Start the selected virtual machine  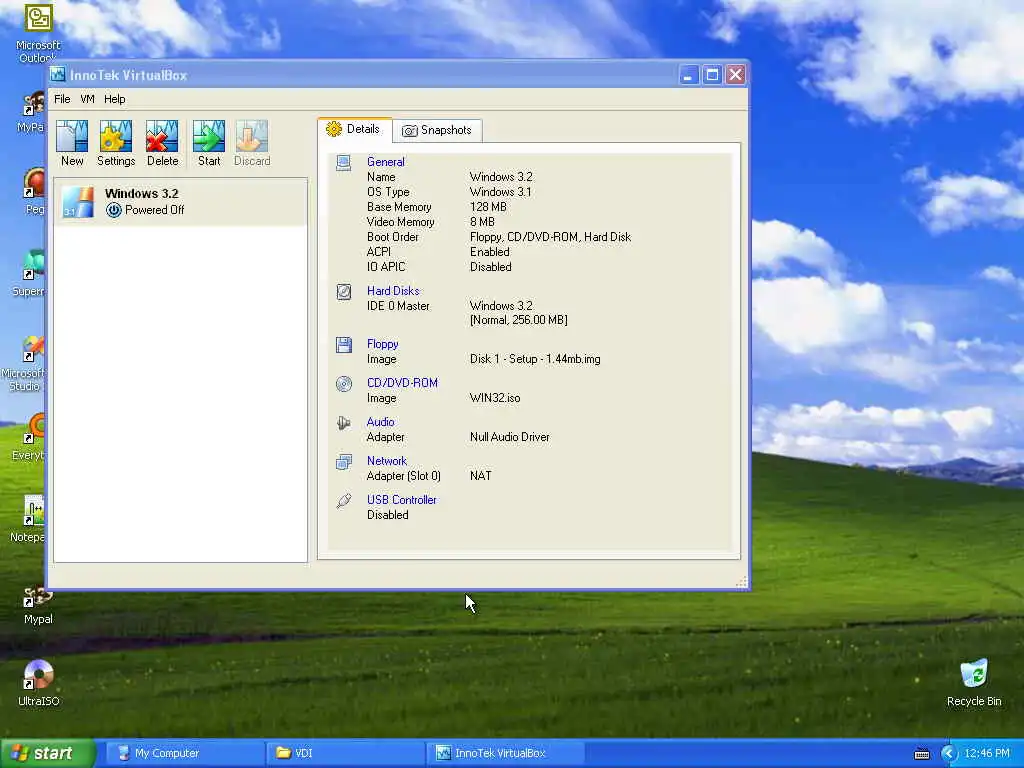tap(209, 143)
